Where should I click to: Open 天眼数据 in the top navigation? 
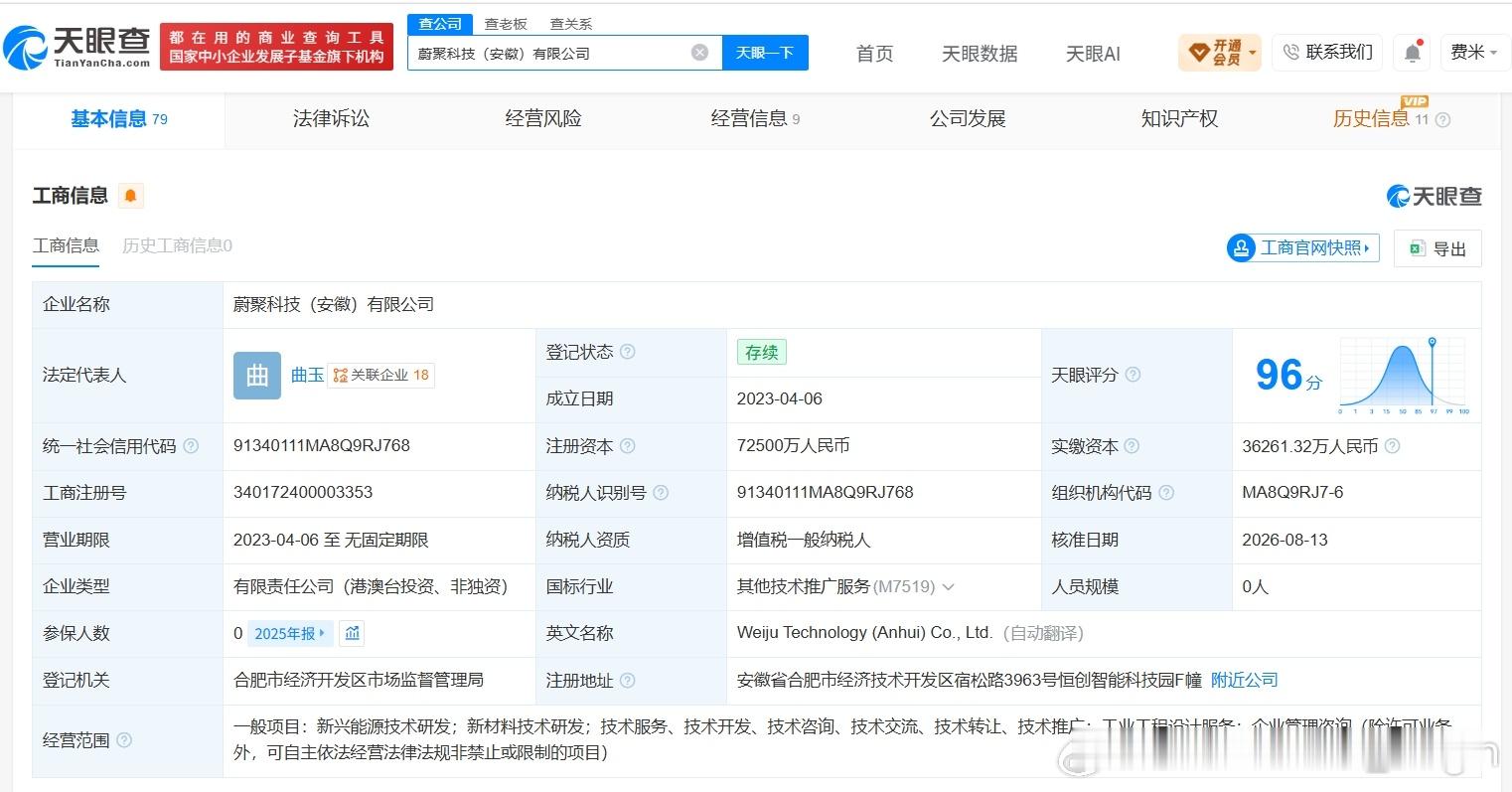[x=980, y=53]
